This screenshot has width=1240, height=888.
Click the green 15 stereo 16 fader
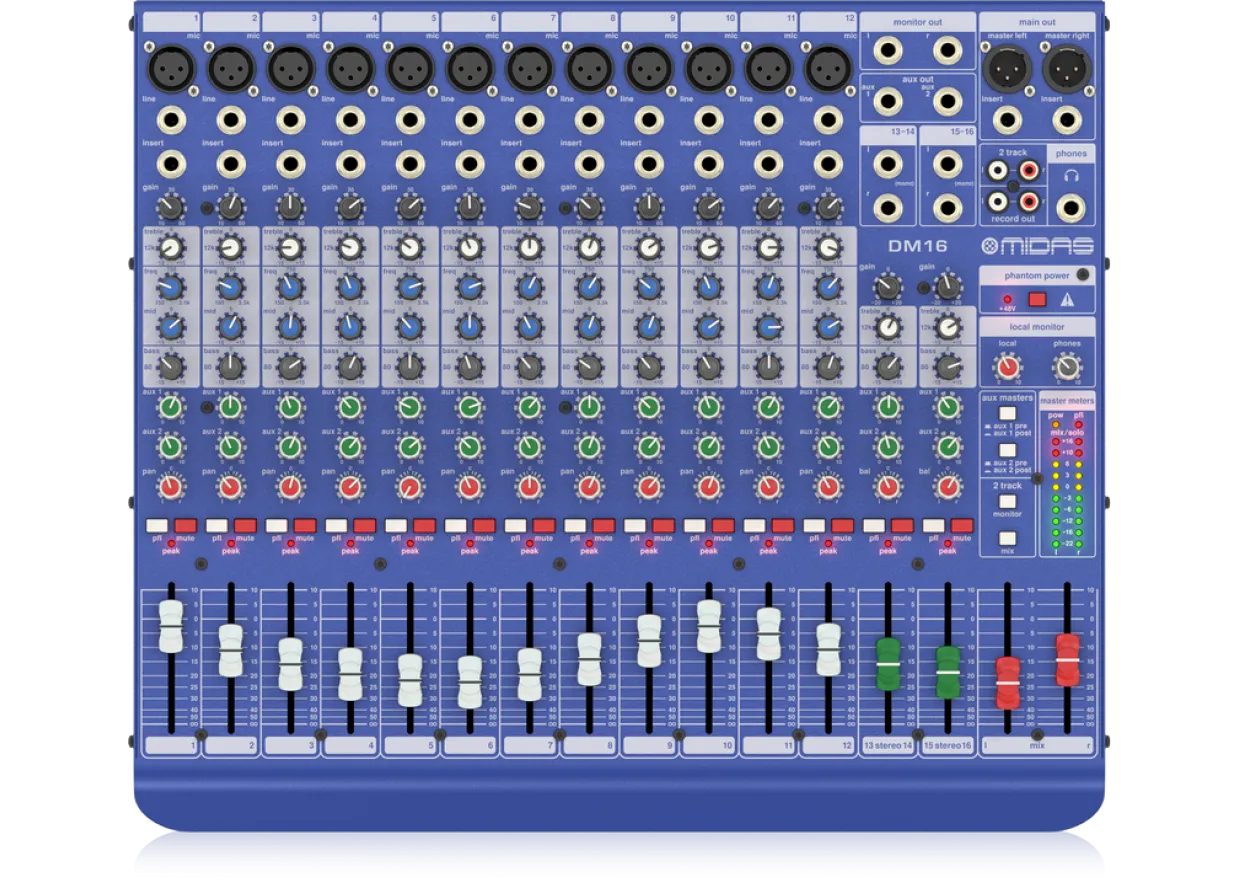tap(947, 672)
